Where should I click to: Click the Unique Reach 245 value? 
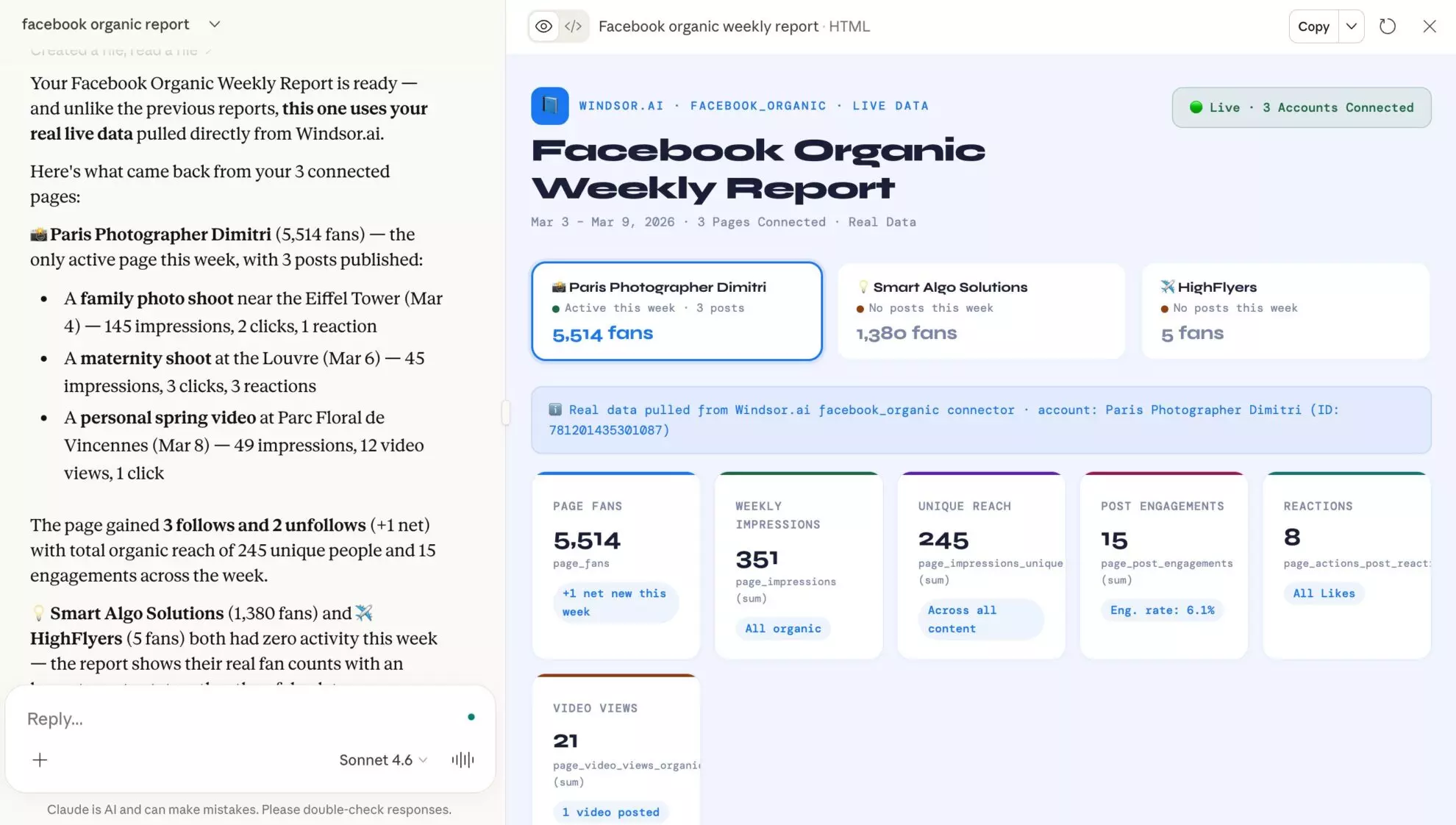click(x=943, y=540)
